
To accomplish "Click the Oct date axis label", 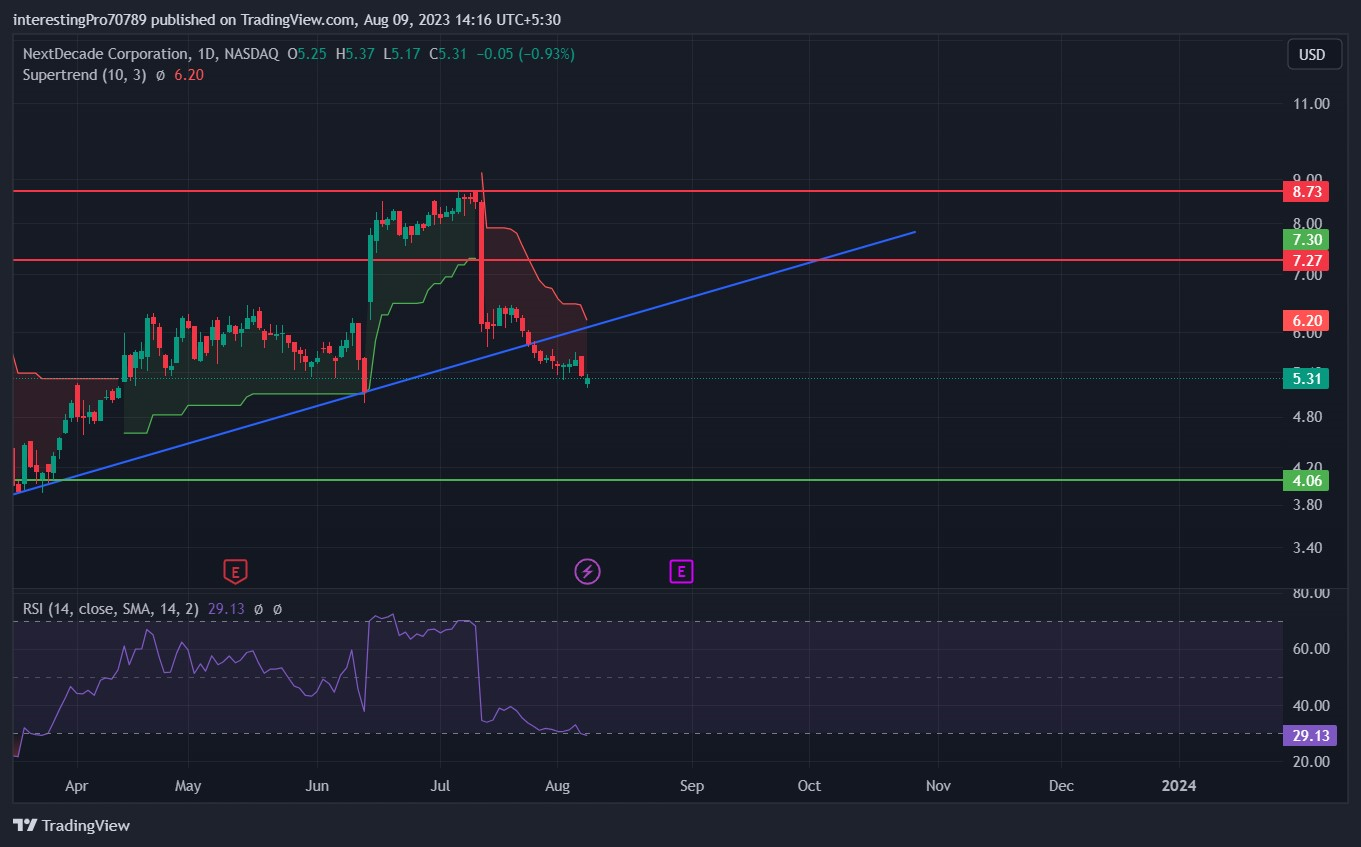I will click(x=809, y=786).
